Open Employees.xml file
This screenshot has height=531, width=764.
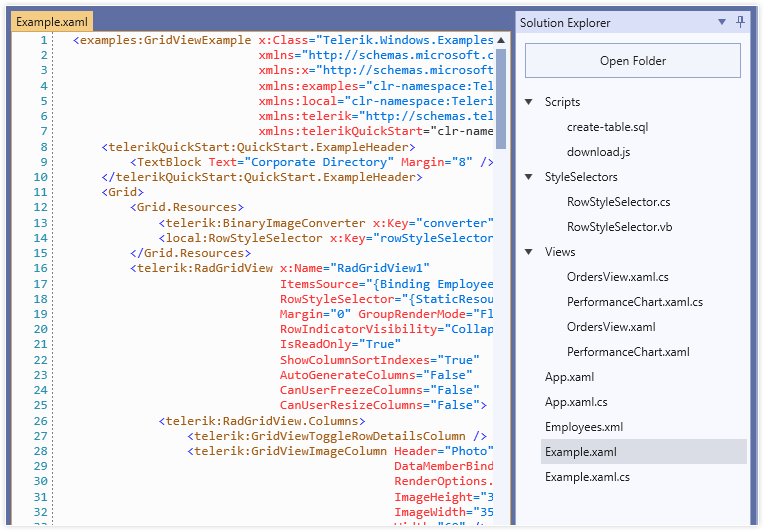584,427
